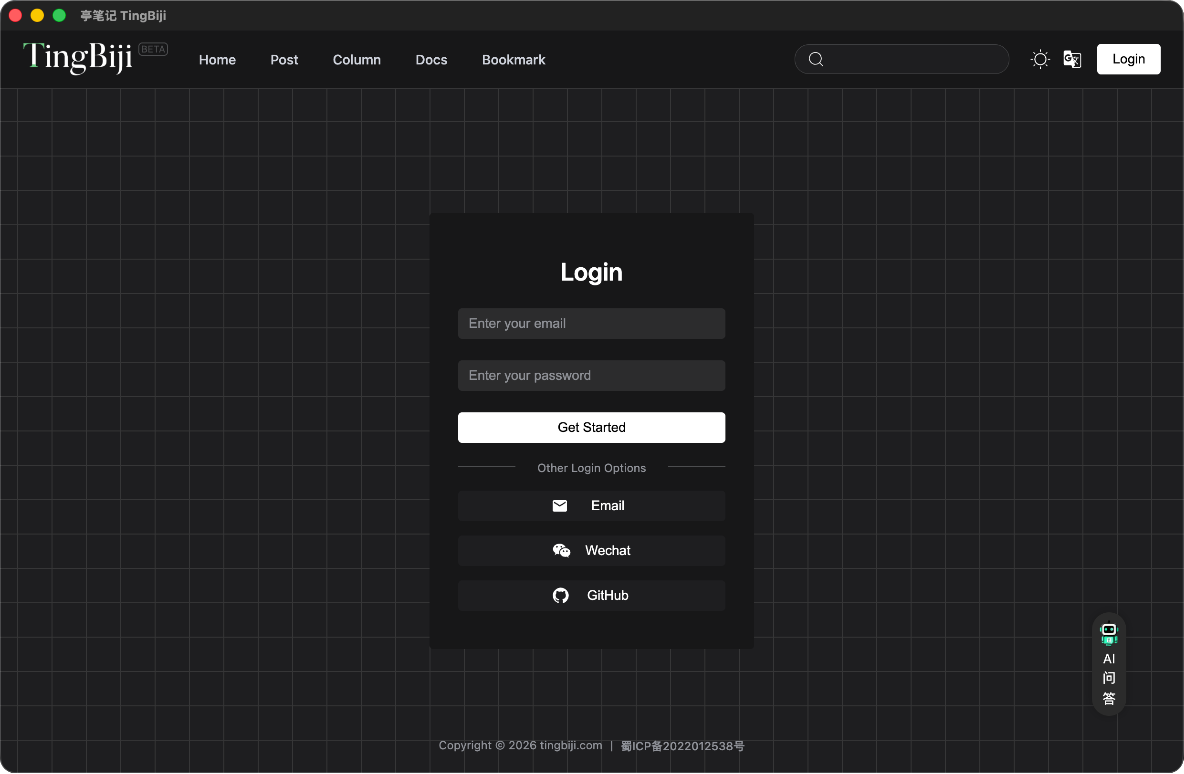1184x774 pixels.
Task: Open the language translation switcher
Action: [1072, 59]
